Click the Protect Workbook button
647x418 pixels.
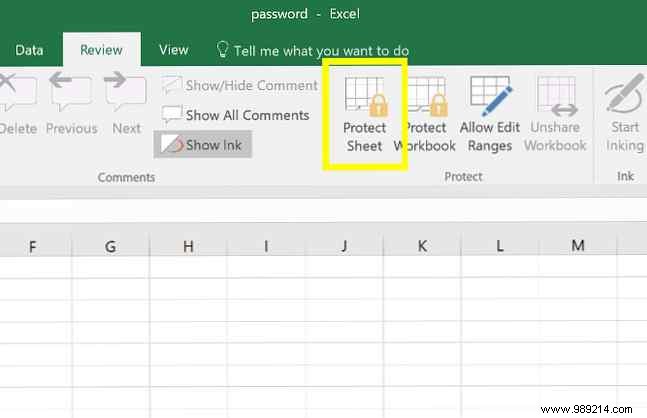click(x=427, y=114)
